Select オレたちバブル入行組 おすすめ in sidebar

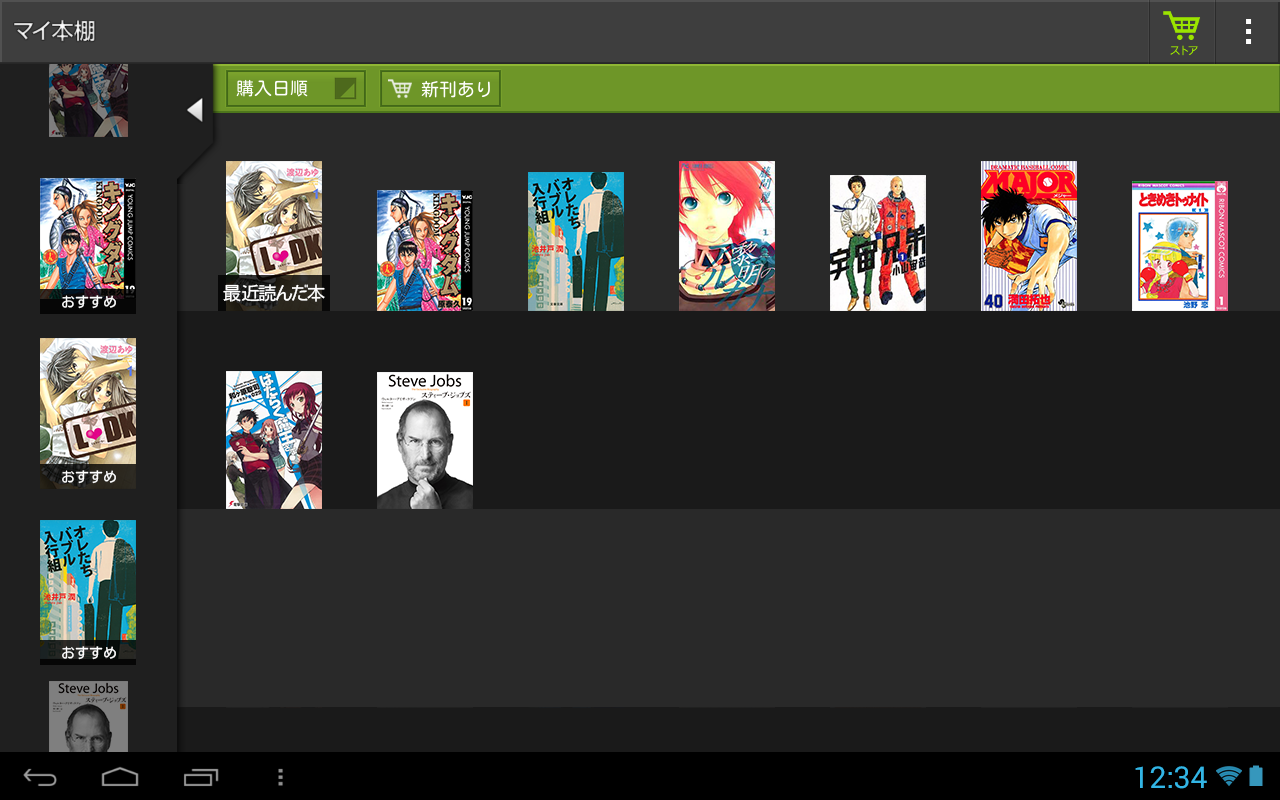click(x=88, y=592)
